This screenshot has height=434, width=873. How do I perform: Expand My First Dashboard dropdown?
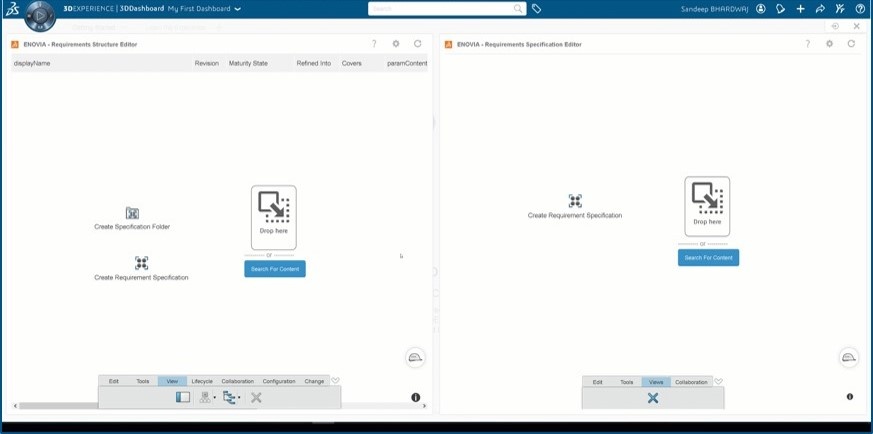tap(238, 9)
